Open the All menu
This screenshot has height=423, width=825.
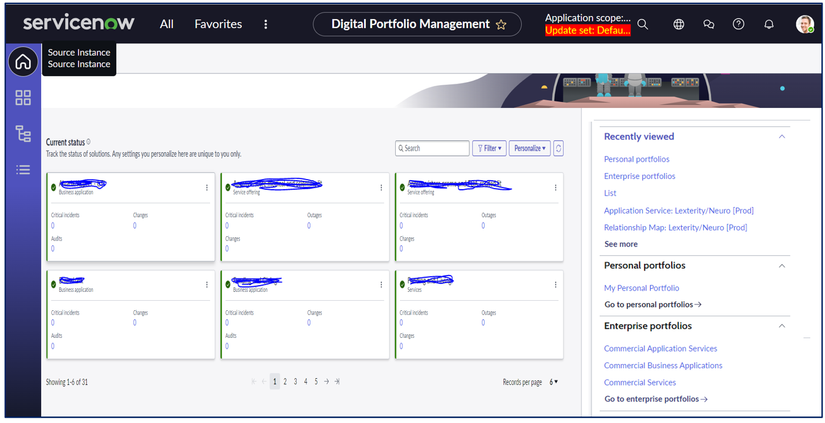pos(167,24)
